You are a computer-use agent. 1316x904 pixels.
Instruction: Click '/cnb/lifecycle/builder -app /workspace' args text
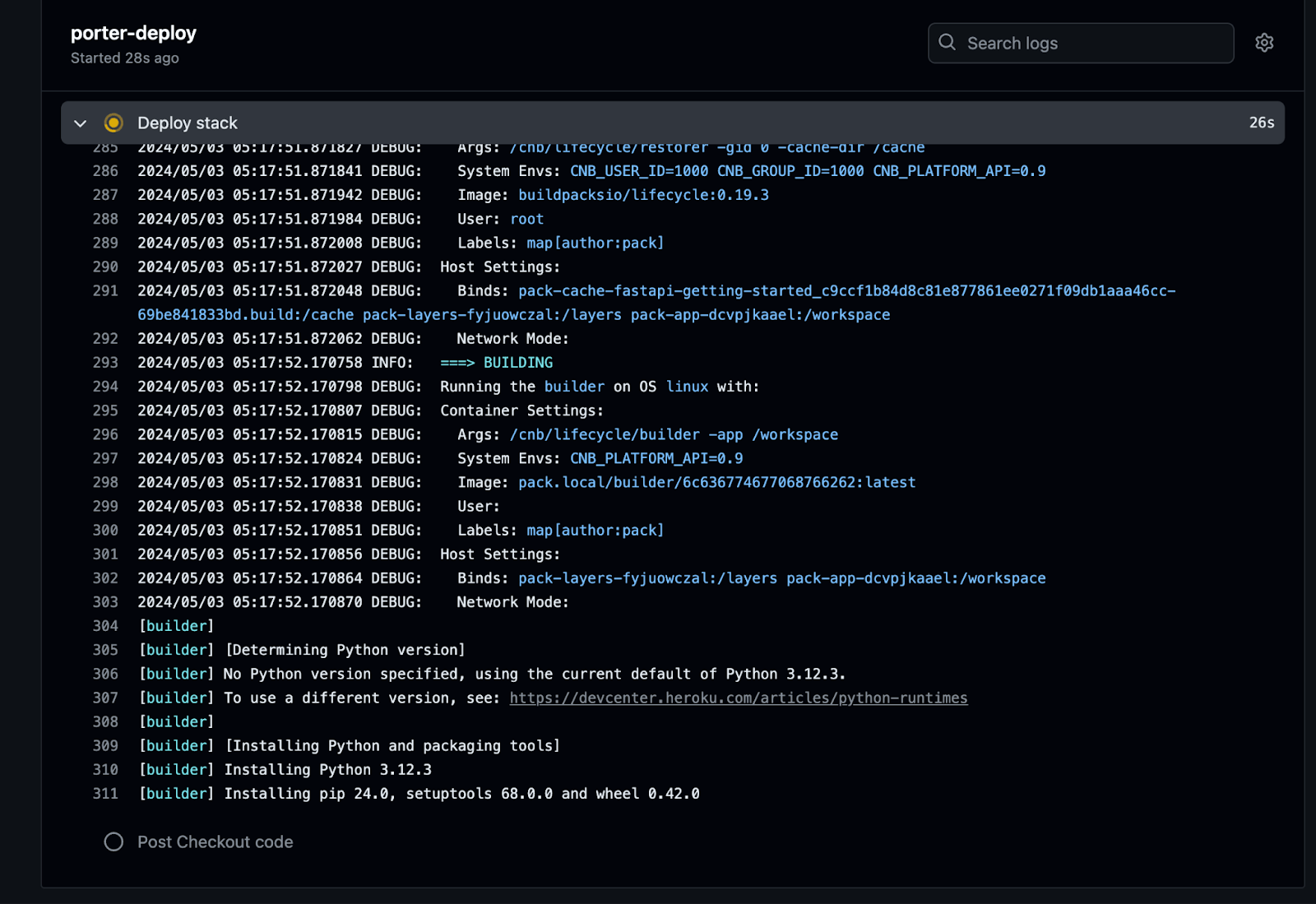[674, 434]
